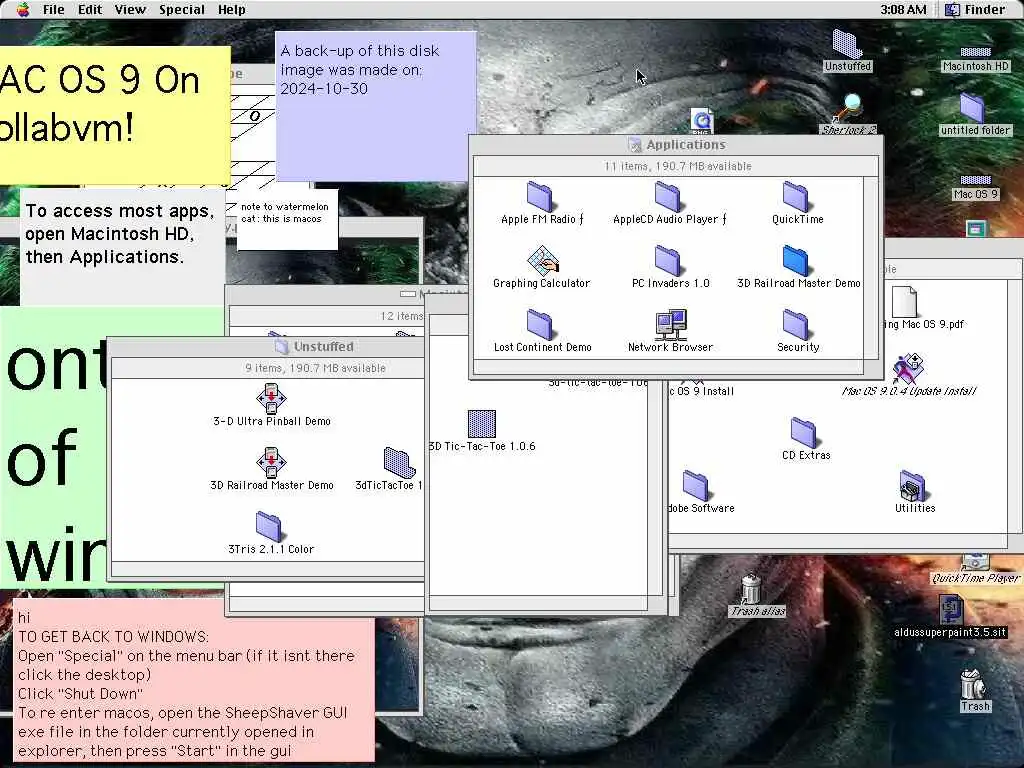Click the yellow Mac OS 9 sticky note
Viewport: 1024px width, 768px height.
(x=115, y=115)
